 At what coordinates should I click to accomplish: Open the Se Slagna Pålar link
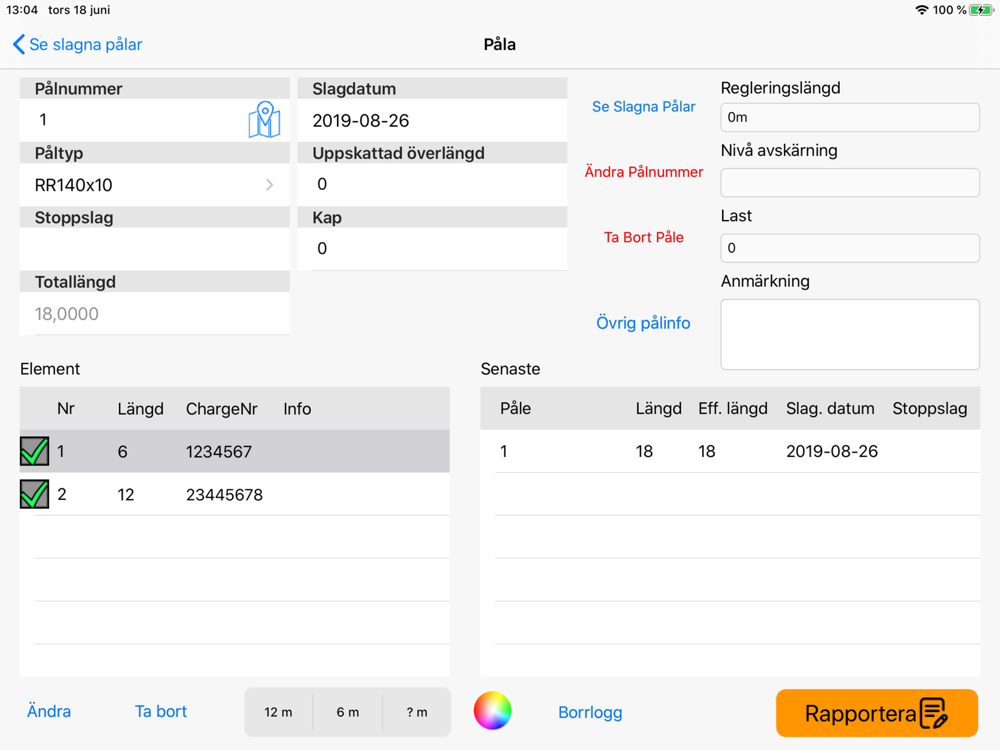tap(643, 107)
